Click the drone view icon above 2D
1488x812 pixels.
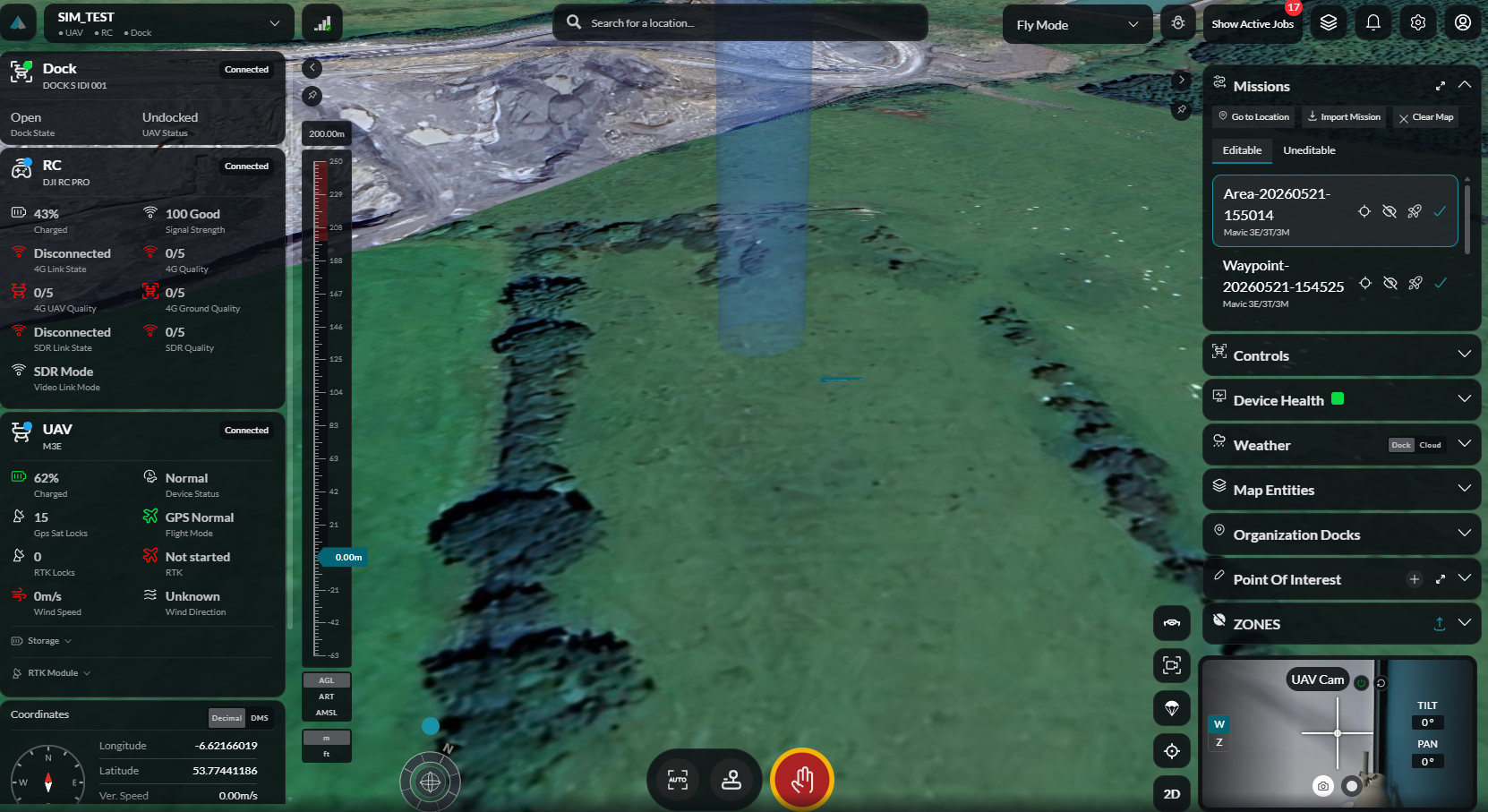pos(1172,622)
